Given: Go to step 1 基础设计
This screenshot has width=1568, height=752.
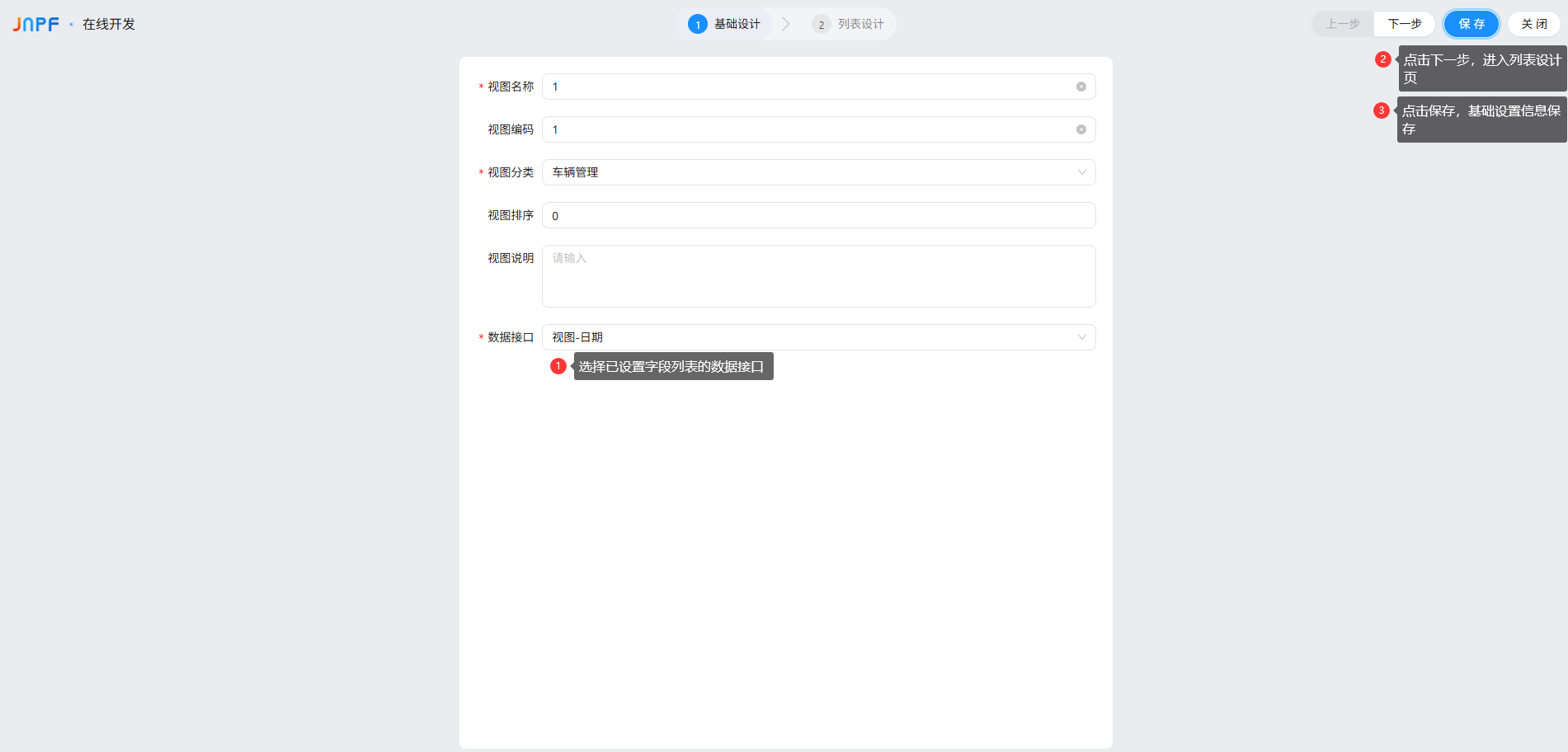Looking at the screenshot, I should (x=725, y=25).
